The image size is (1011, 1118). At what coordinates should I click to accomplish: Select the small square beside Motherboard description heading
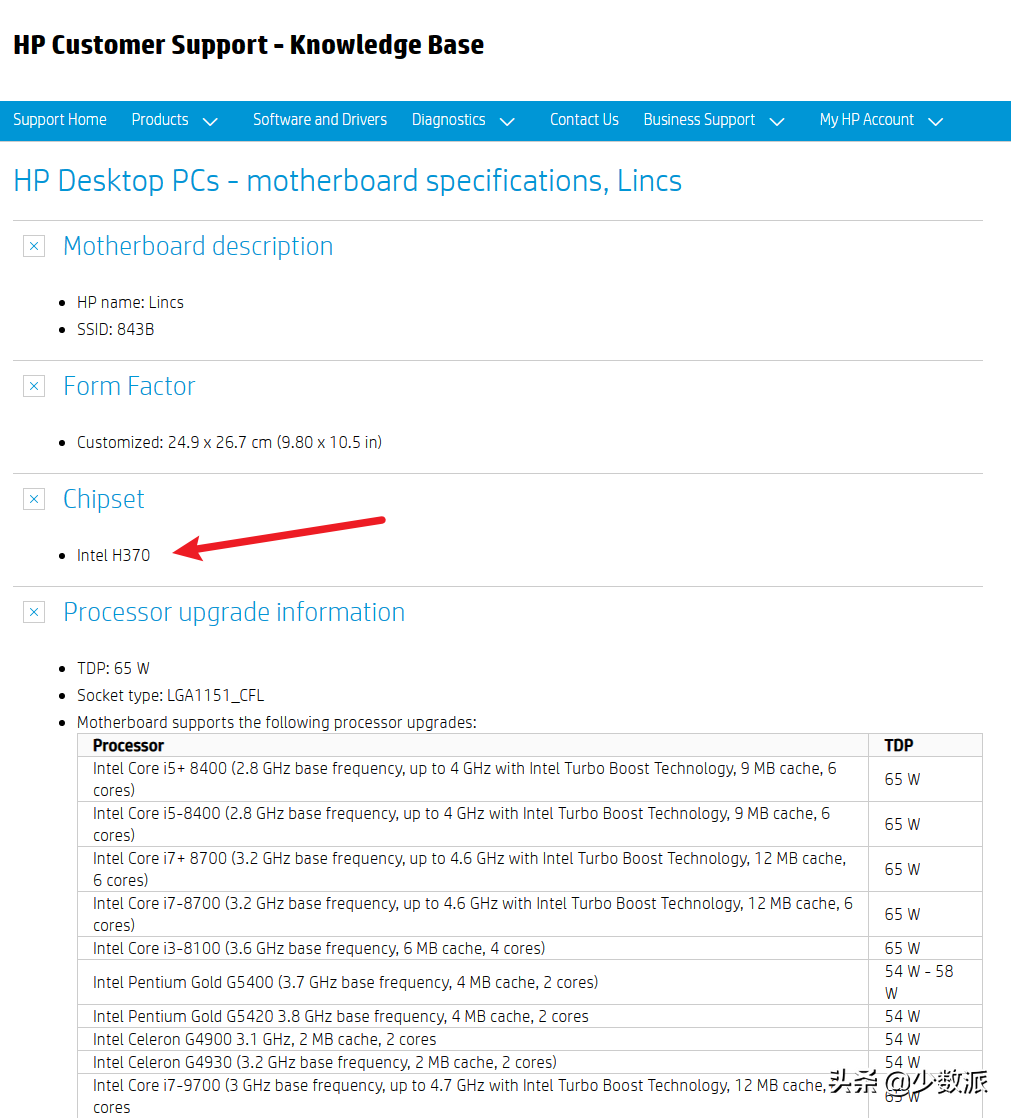(x=33, y=245)
